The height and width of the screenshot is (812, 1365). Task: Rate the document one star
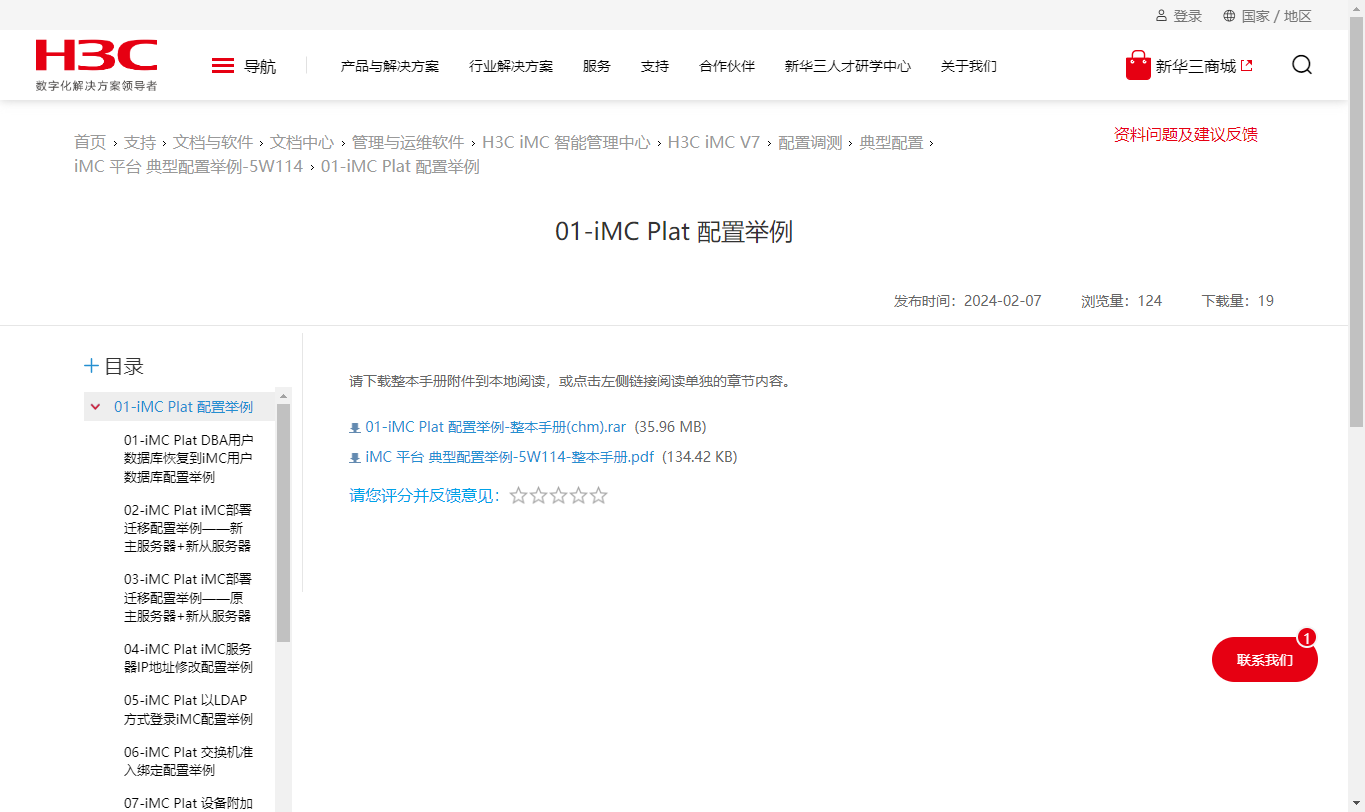(518, 495)
